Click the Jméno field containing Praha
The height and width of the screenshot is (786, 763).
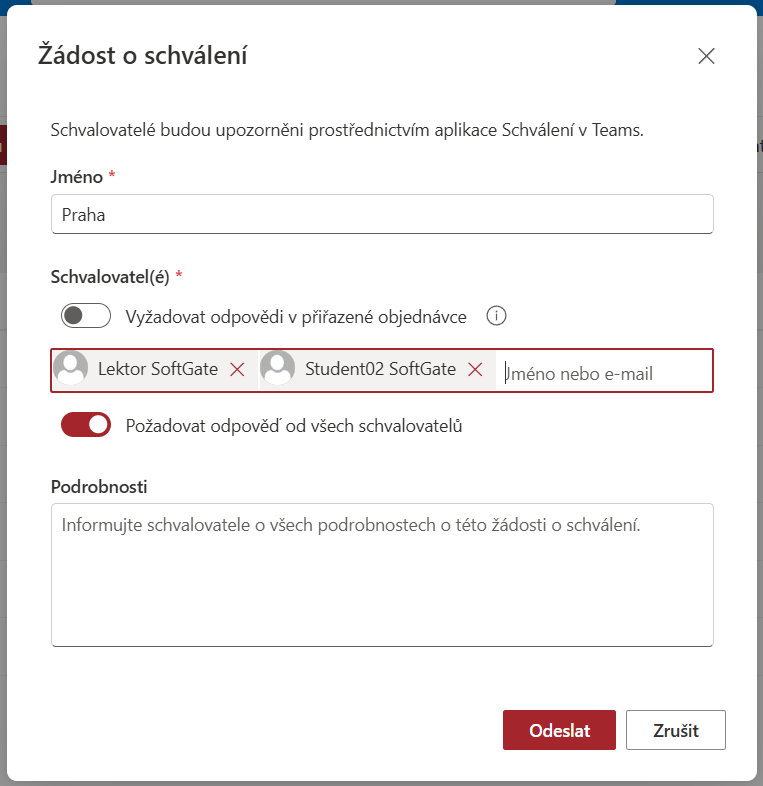381,214
